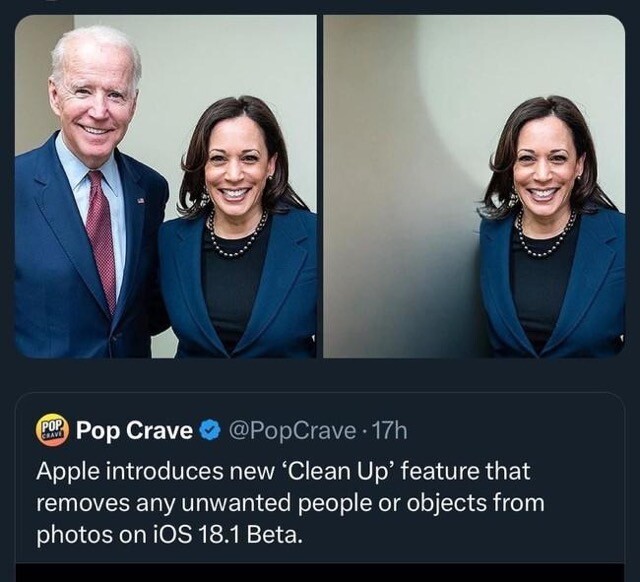Click the 17h timestamp
This screenshot has width=640, height=582.
click(389, 431)
